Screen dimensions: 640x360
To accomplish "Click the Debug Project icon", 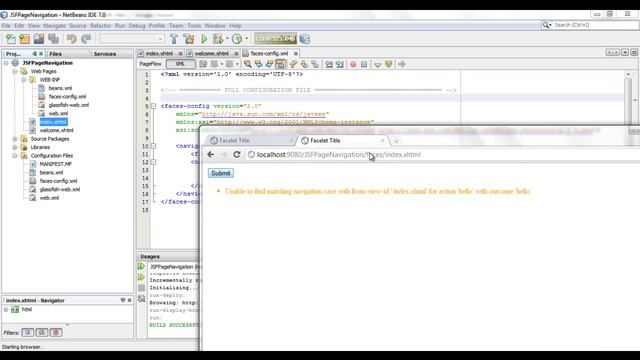I will coord(218,39).
